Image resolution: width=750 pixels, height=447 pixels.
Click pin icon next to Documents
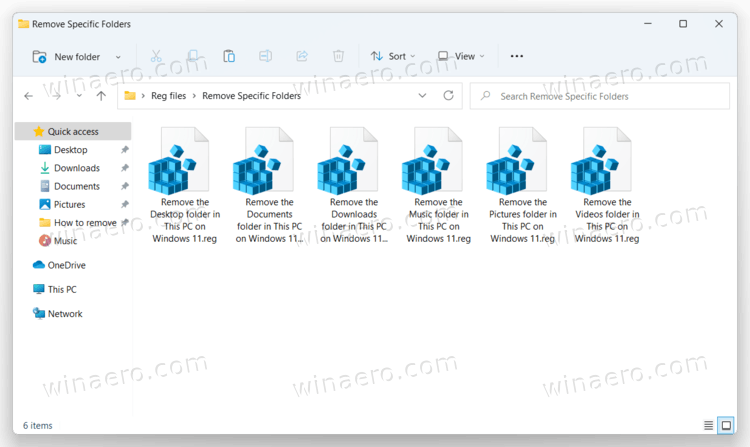(124, 186)
